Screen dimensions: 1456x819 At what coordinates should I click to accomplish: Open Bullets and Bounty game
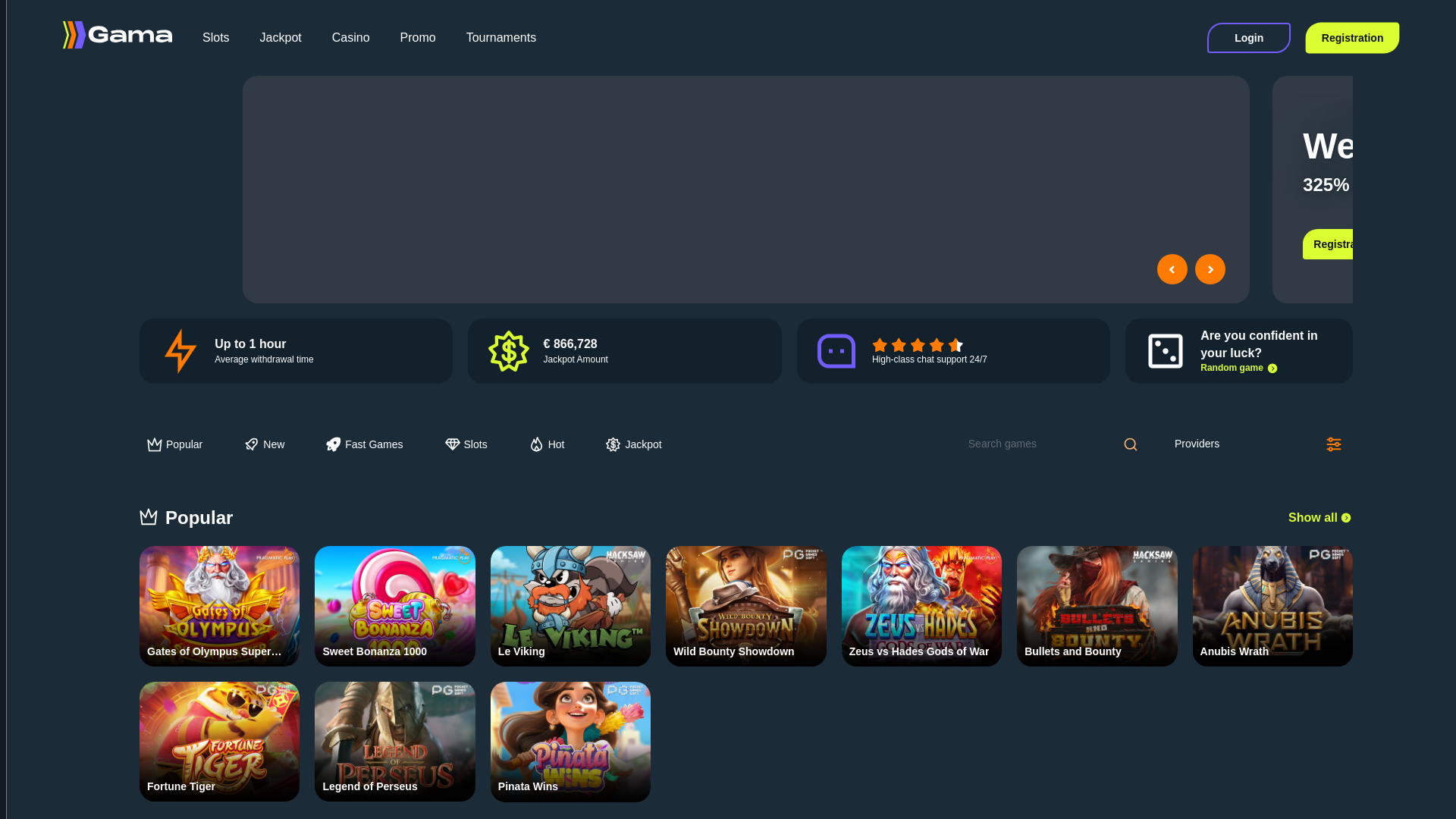[1097, 606]
